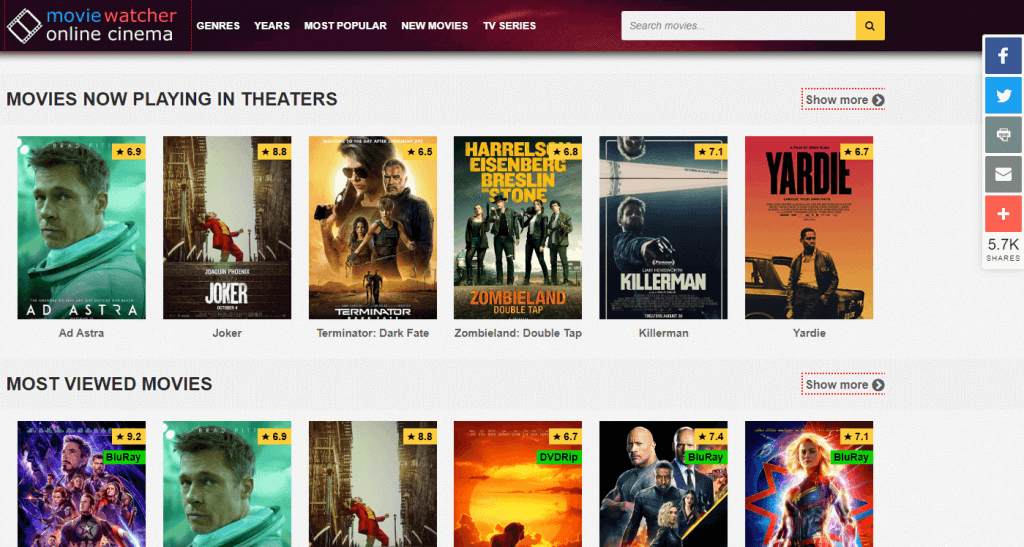Open the Yardie poster
Screen dimensions: 1024x547
(809, 228)
